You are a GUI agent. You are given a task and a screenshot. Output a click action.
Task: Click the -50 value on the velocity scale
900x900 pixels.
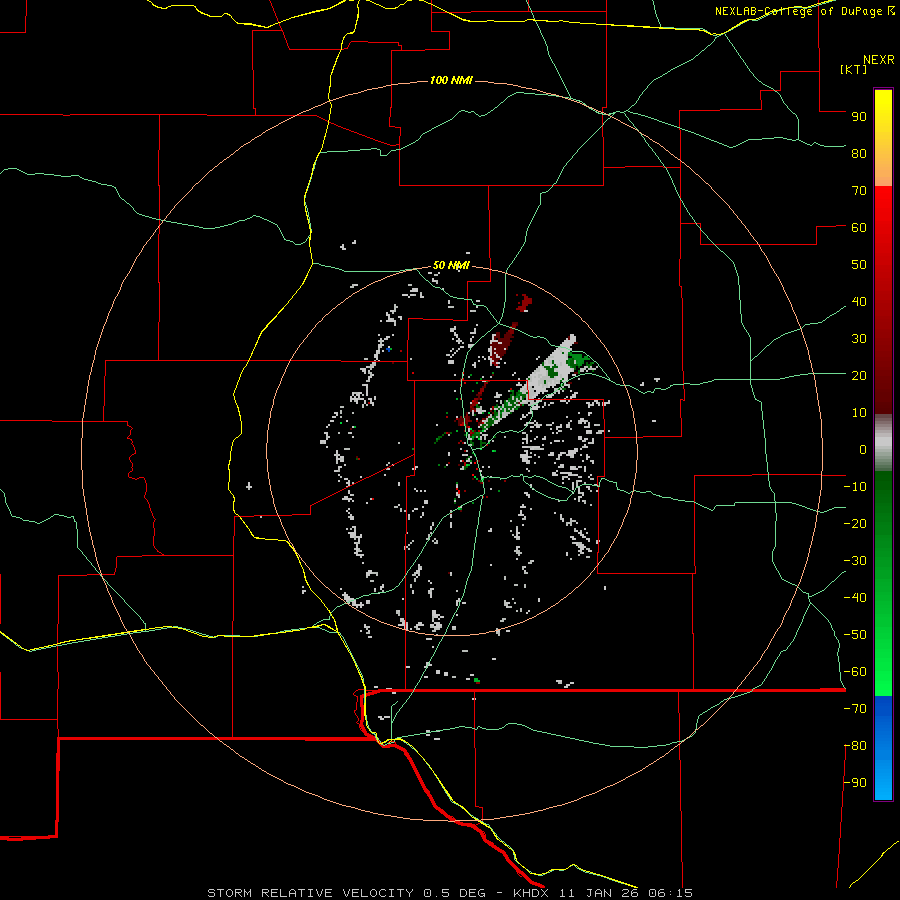click(855, 635)
